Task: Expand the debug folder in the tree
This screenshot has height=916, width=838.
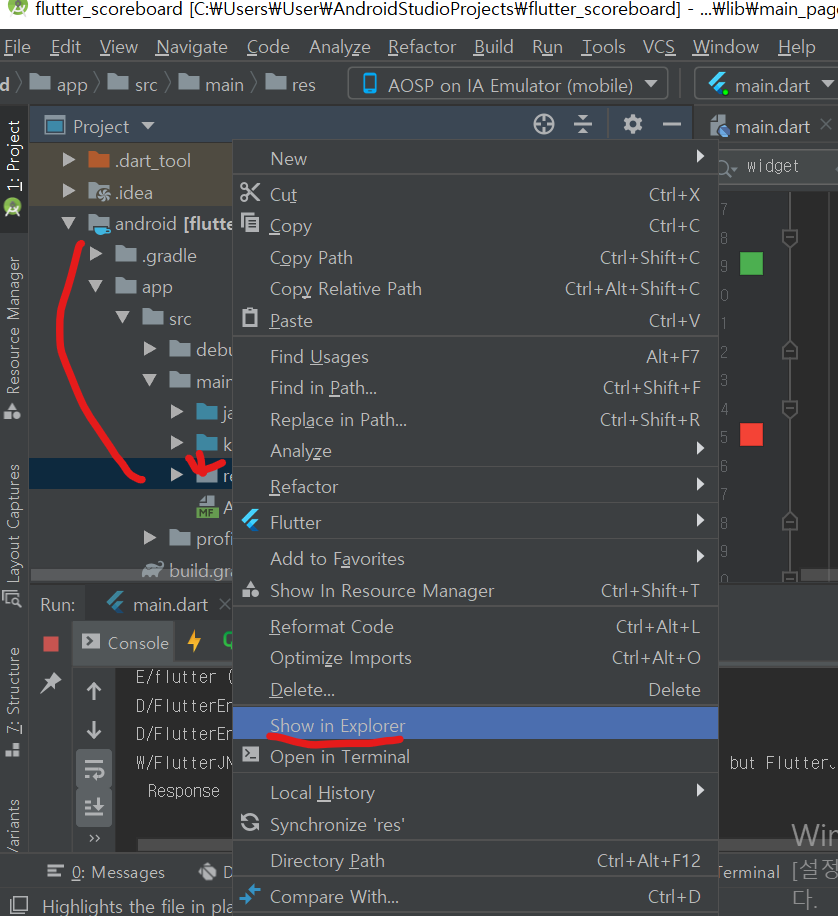Action: pyautogui.click(x=150, y=349)
